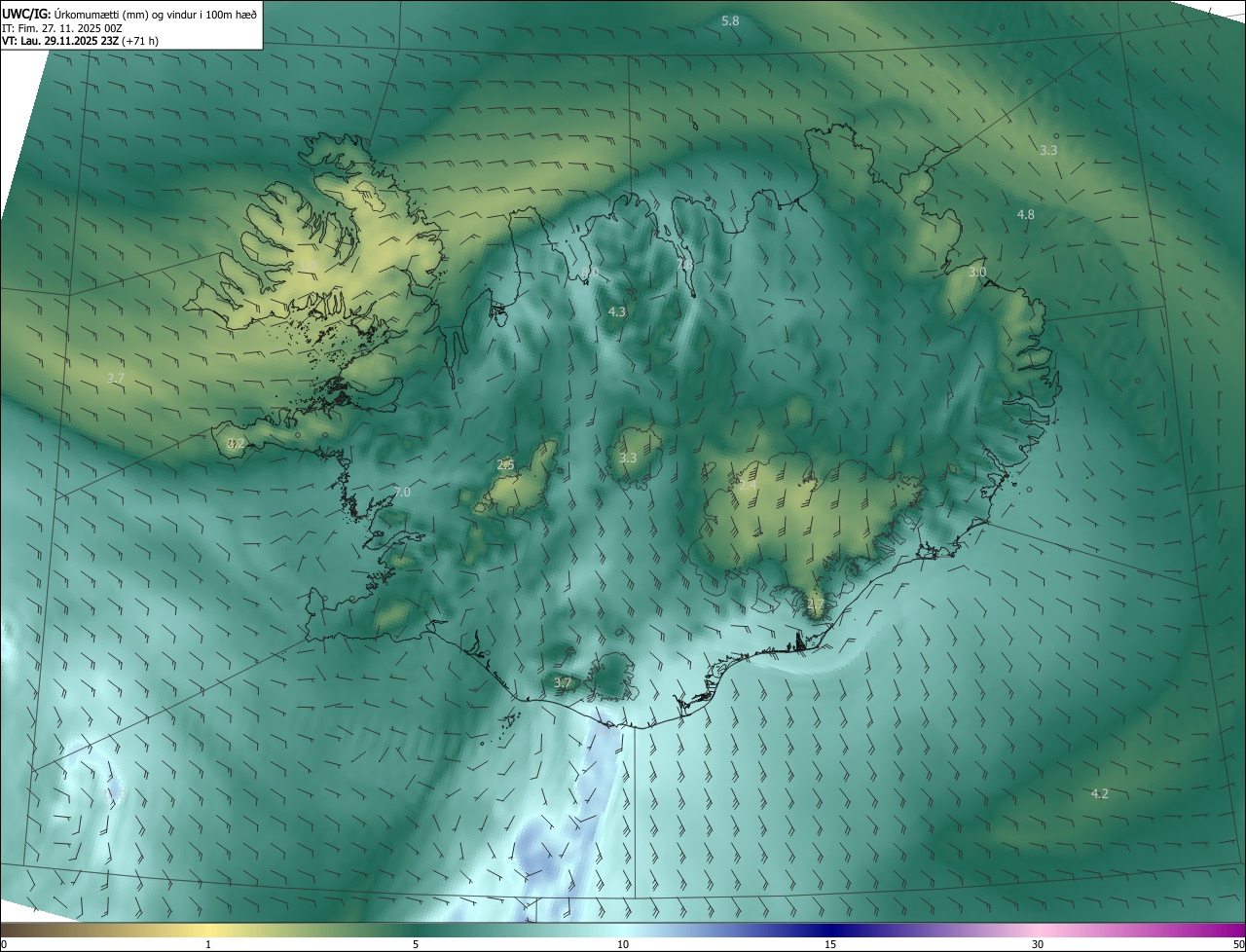The image size is (1246, 952).
Task: Click the color scale label "50"
Action: coord(1238,944)
